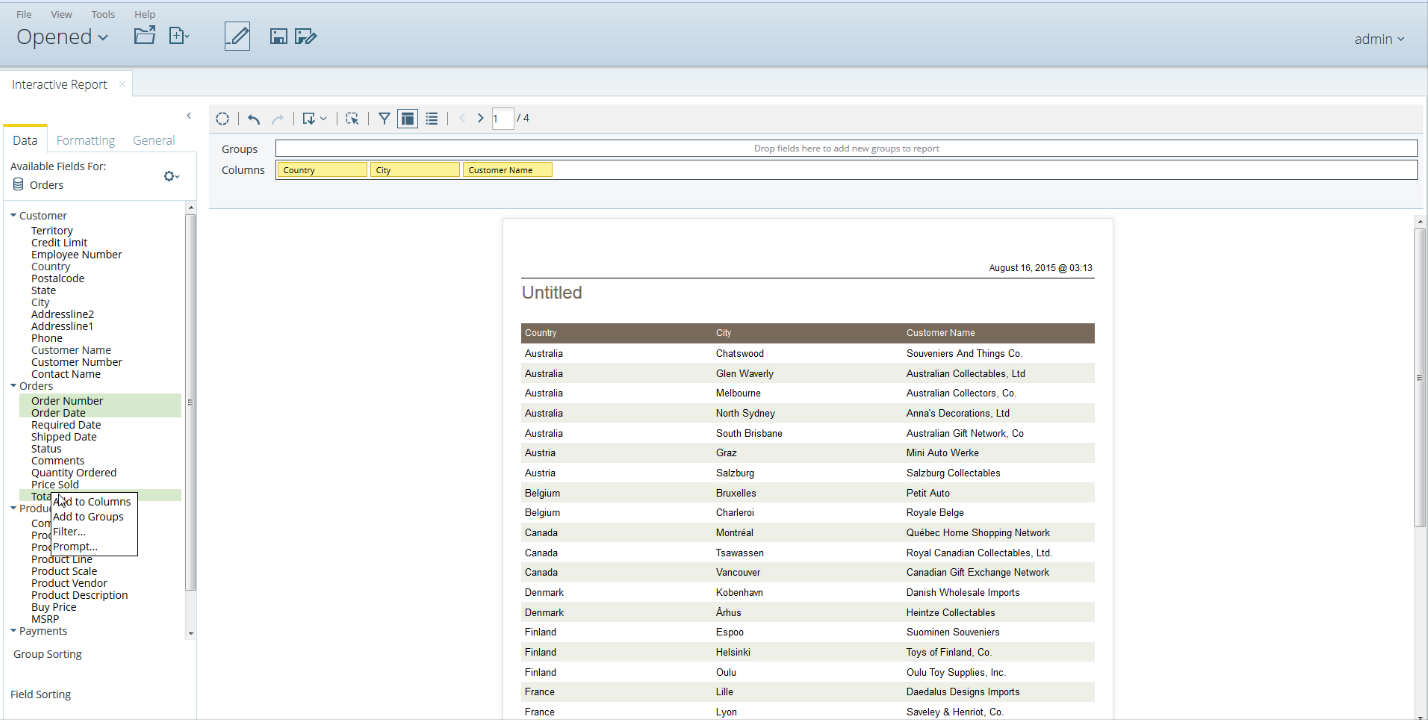The width and height of the screenshot is (1428, 720).
Task: Collapse the Orders field category
Action: [14, 386]
